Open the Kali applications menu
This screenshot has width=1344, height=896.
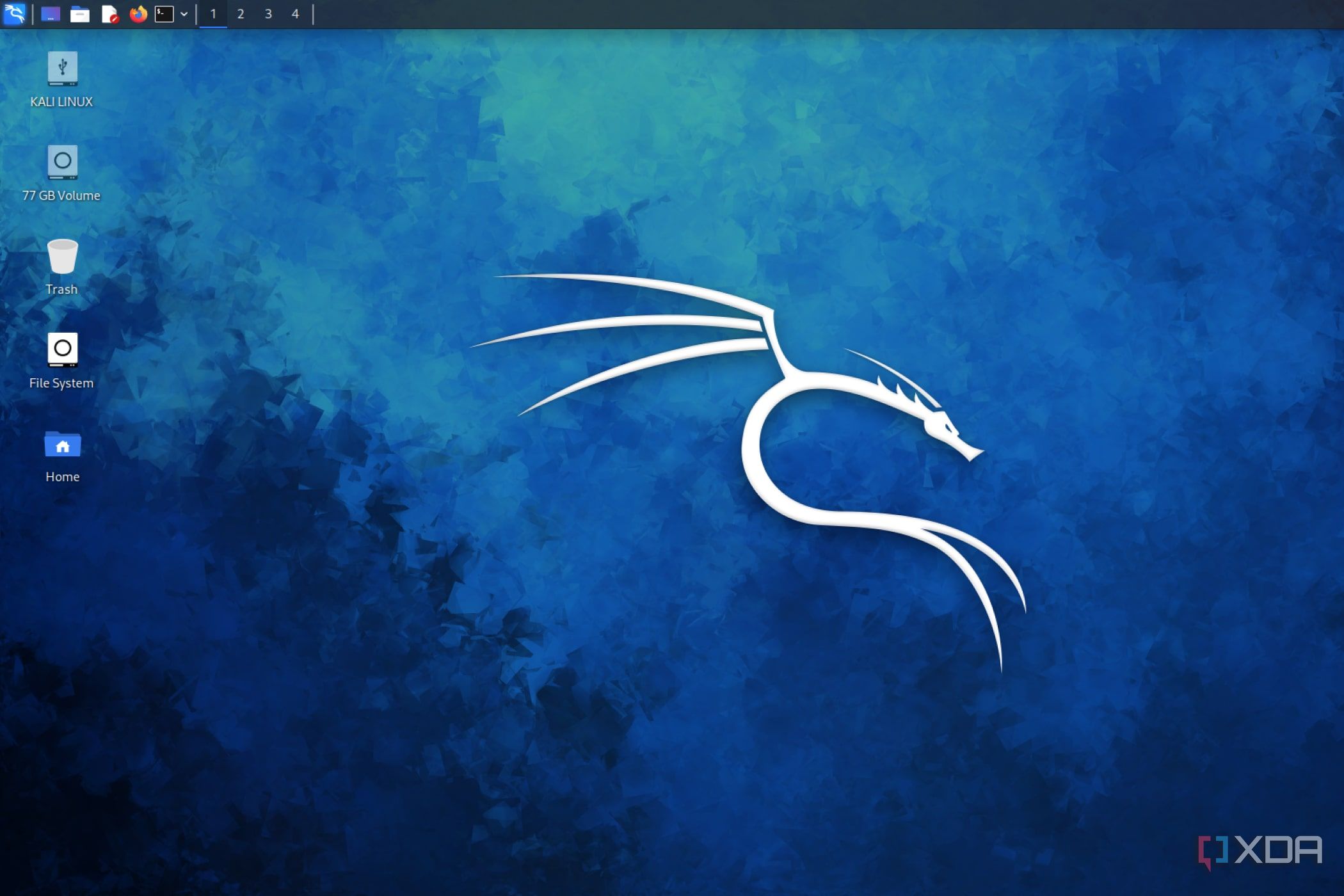point(14,13)
